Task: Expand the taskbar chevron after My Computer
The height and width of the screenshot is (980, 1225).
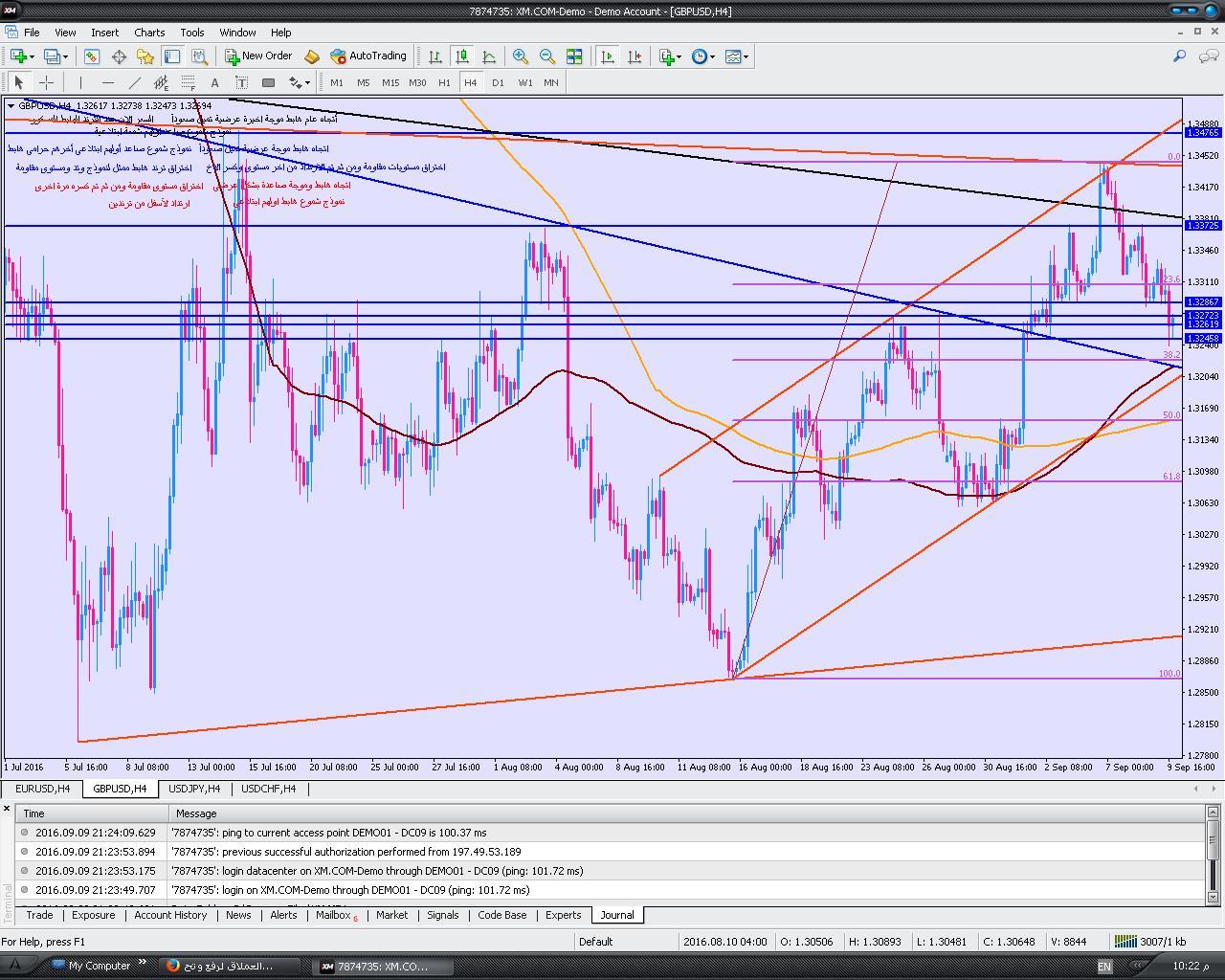Action: (143, 964)
